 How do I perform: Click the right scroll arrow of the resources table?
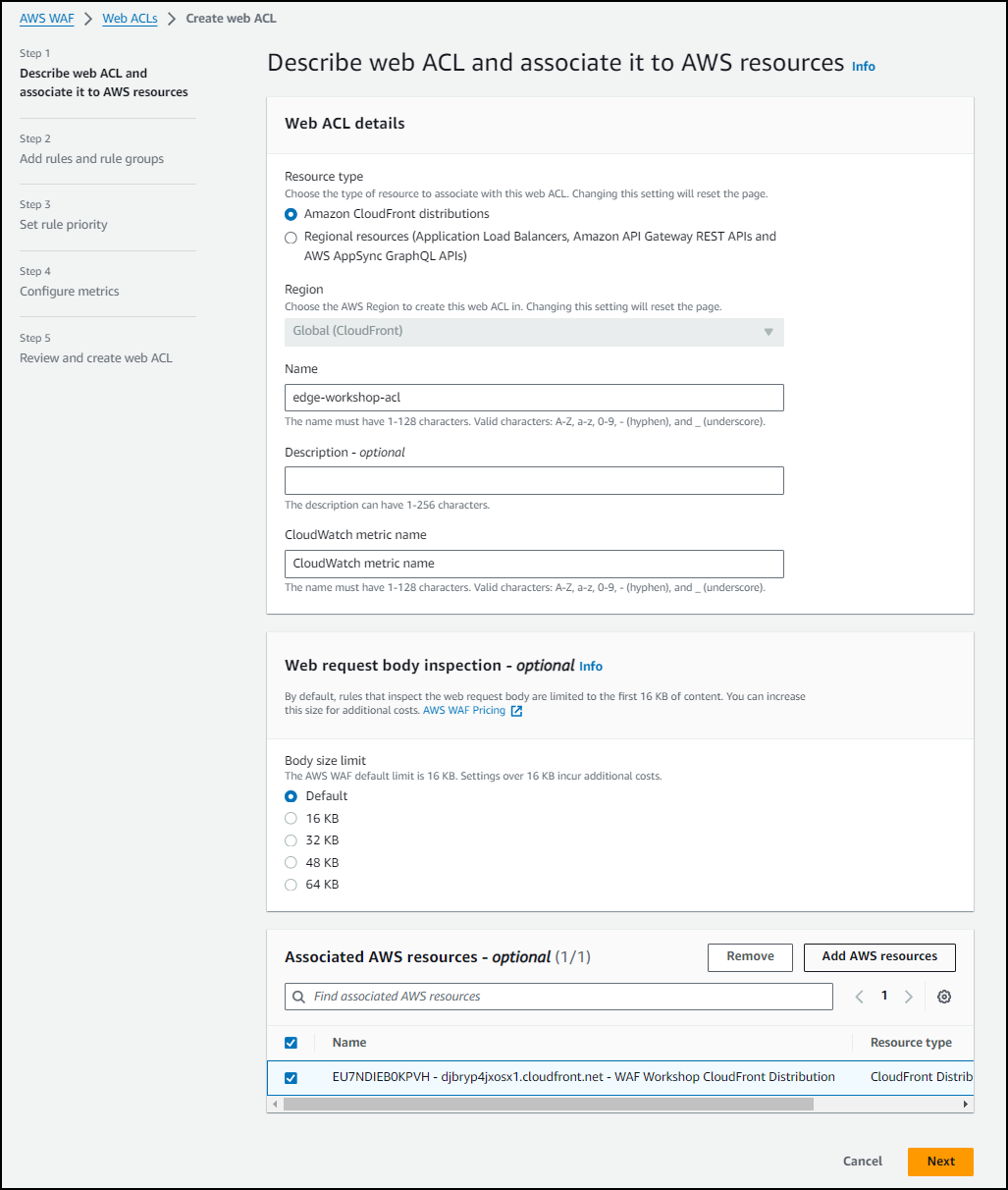point(966,1105)
